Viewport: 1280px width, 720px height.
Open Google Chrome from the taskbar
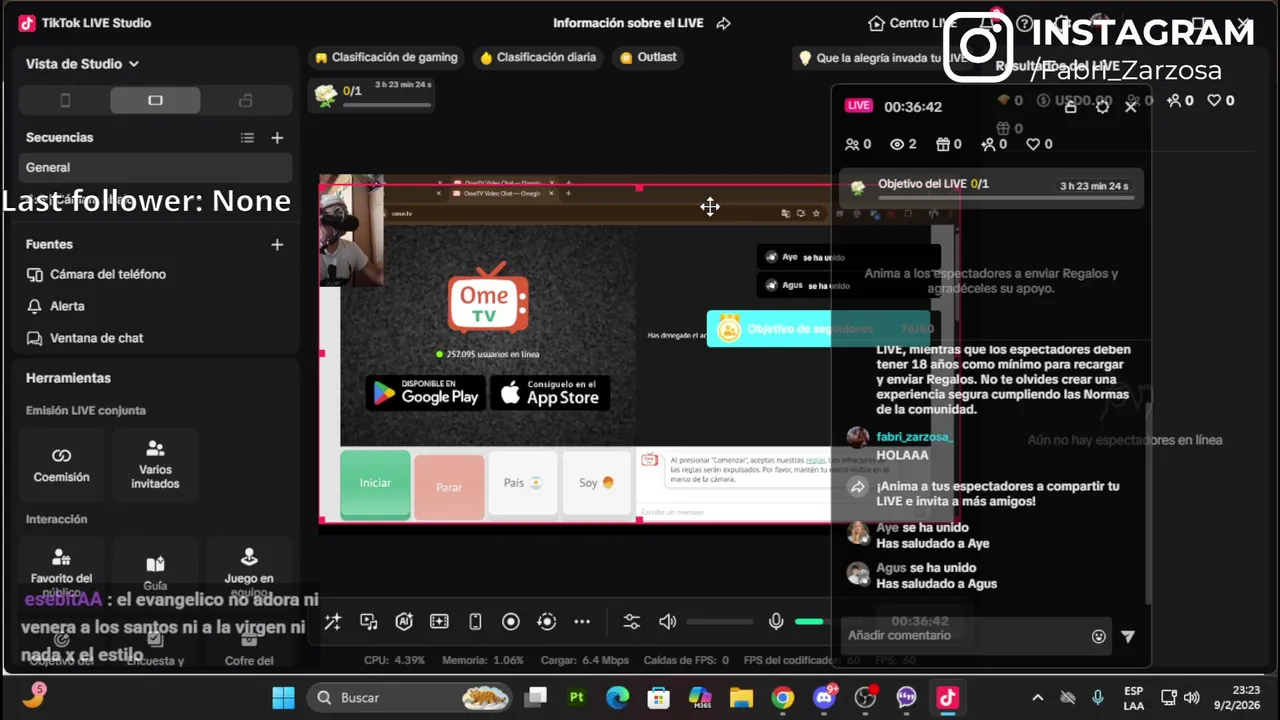click(782, 697)
